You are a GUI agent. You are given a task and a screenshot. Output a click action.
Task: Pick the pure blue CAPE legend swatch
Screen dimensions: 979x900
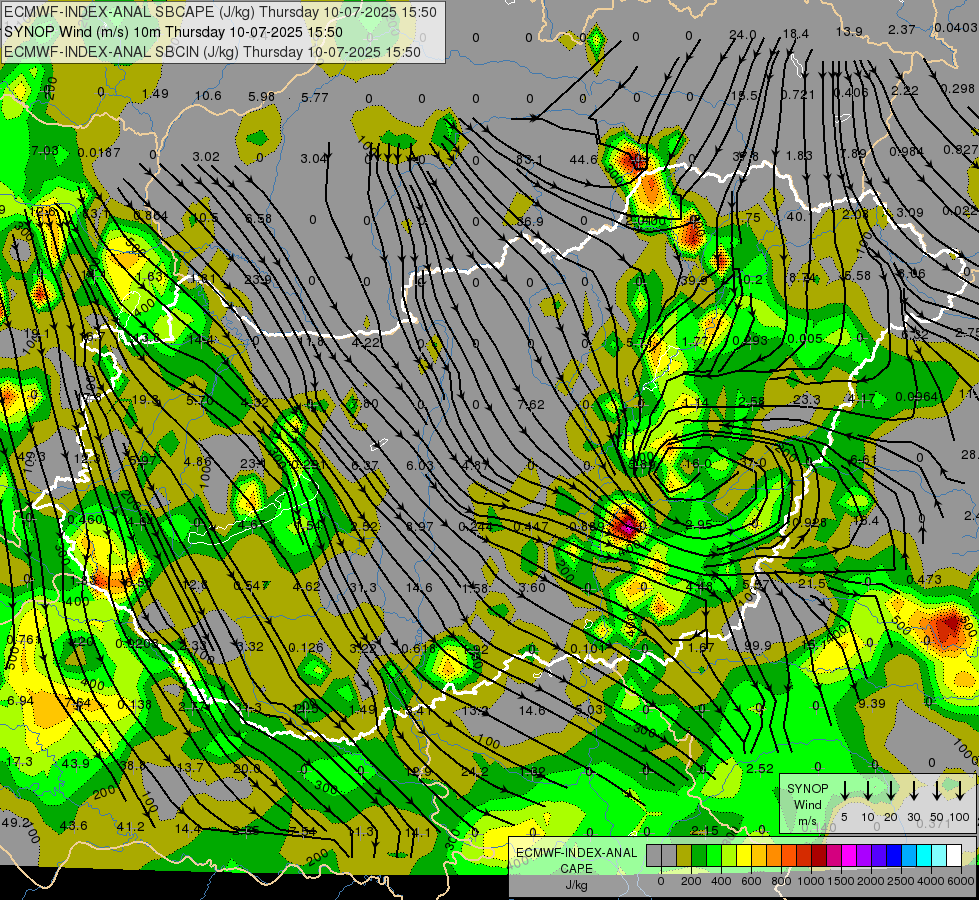(893, 855)
